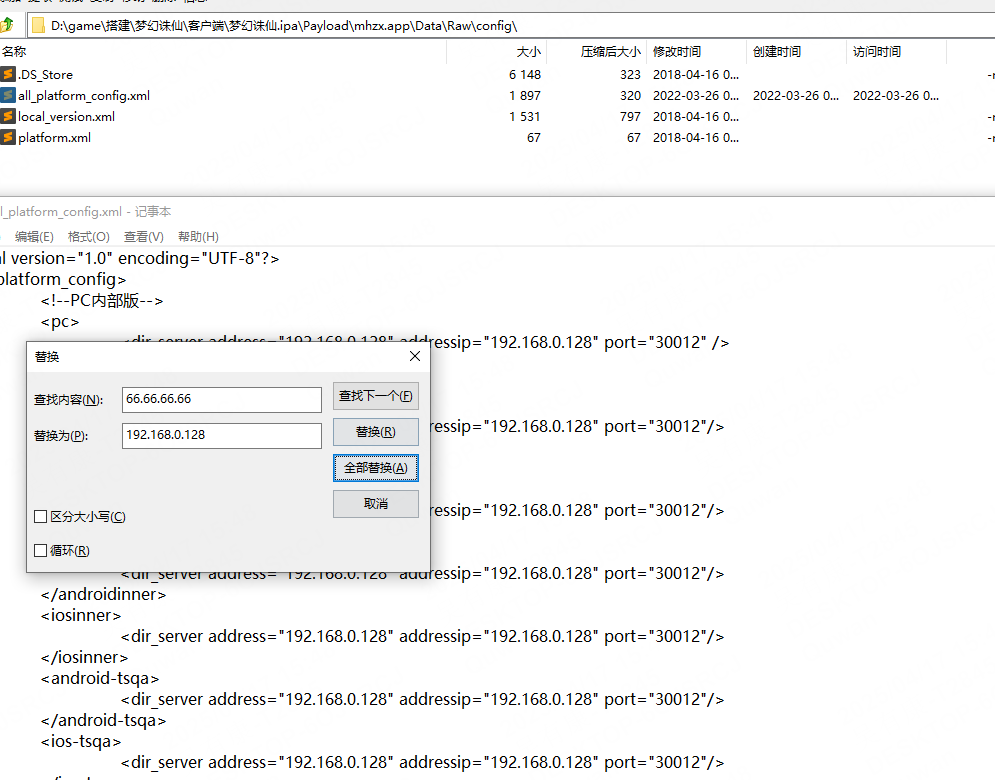Open the 查看(V) menu

[143, 237]
